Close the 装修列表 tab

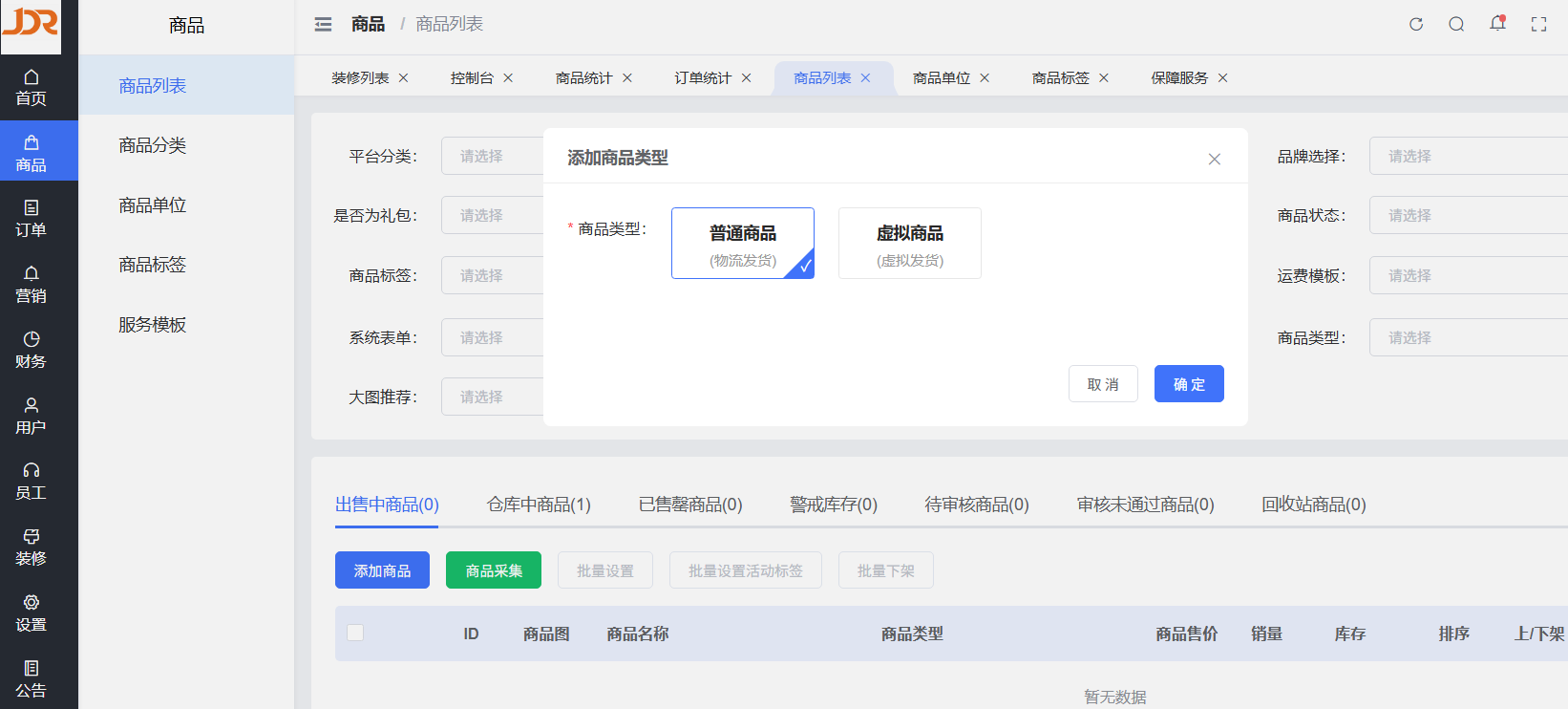pyautogui.click(x=403, y=77)
